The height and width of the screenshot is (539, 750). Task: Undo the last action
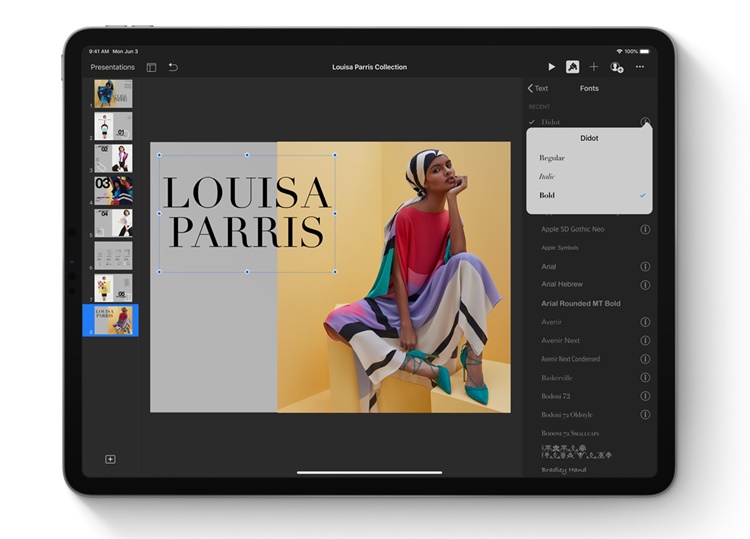[x=173, y=67]
